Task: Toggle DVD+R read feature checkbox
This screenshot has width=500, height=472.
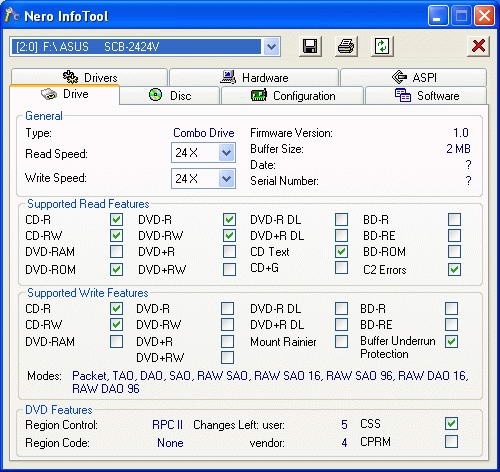Action: coord(229,252)
